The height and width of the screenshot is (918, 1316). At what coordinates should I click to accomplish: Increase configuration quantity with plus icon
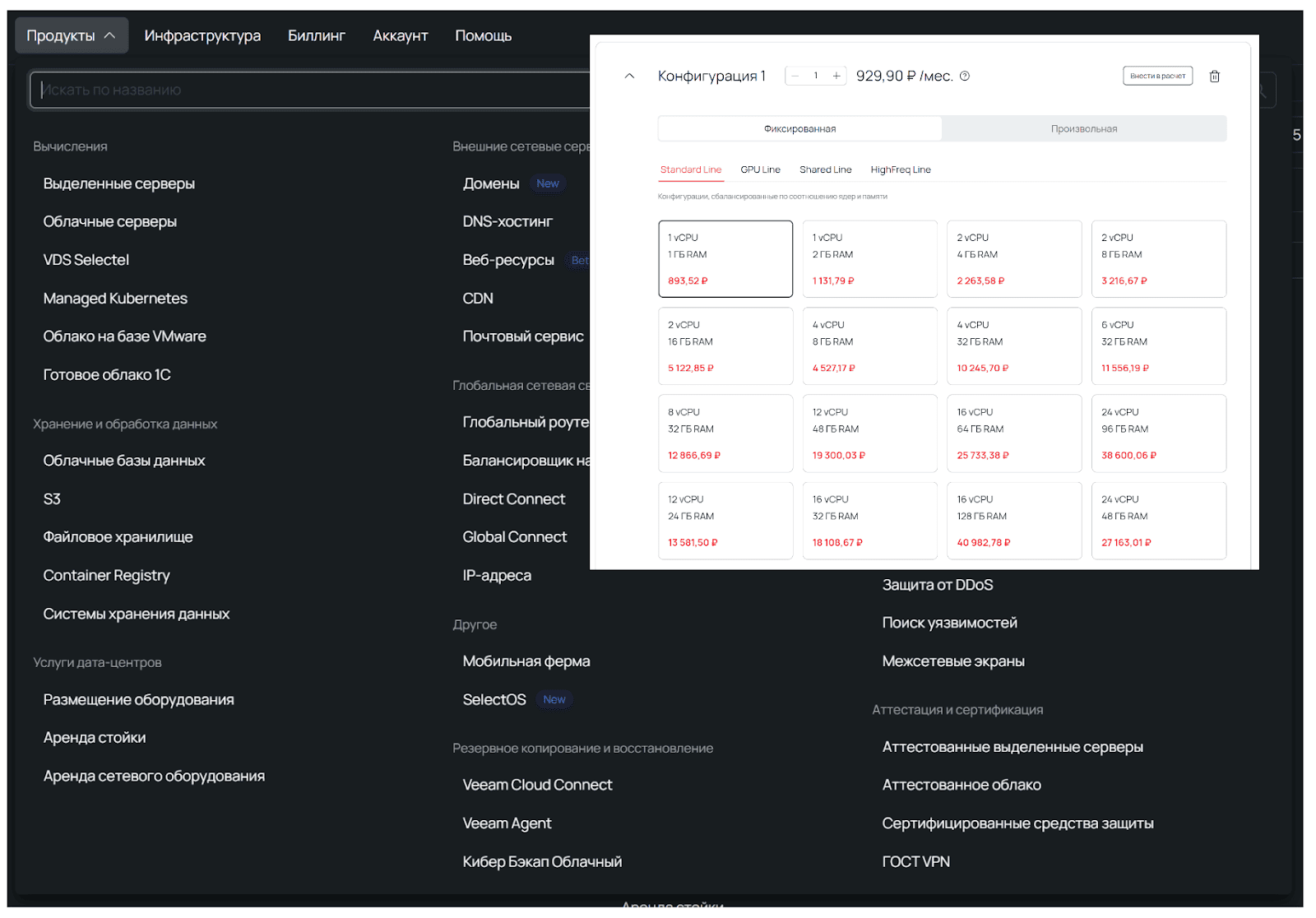pyautogui.click(x=836, y=76)
